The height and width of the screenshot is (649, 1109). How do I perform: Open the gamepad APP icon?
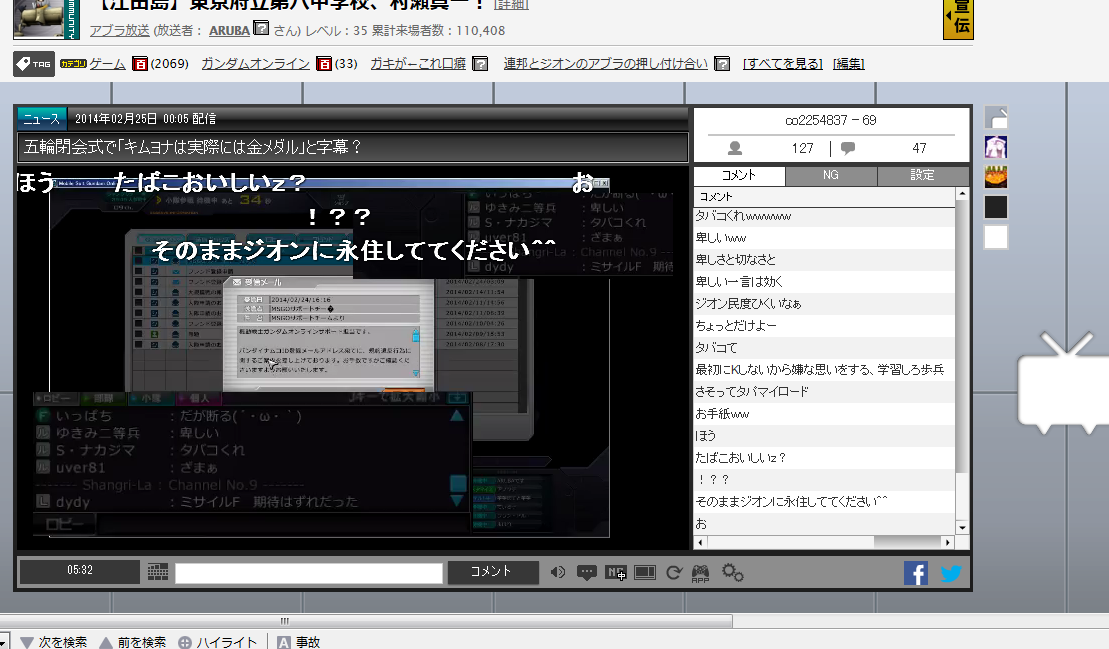click(x=701, y=572)
